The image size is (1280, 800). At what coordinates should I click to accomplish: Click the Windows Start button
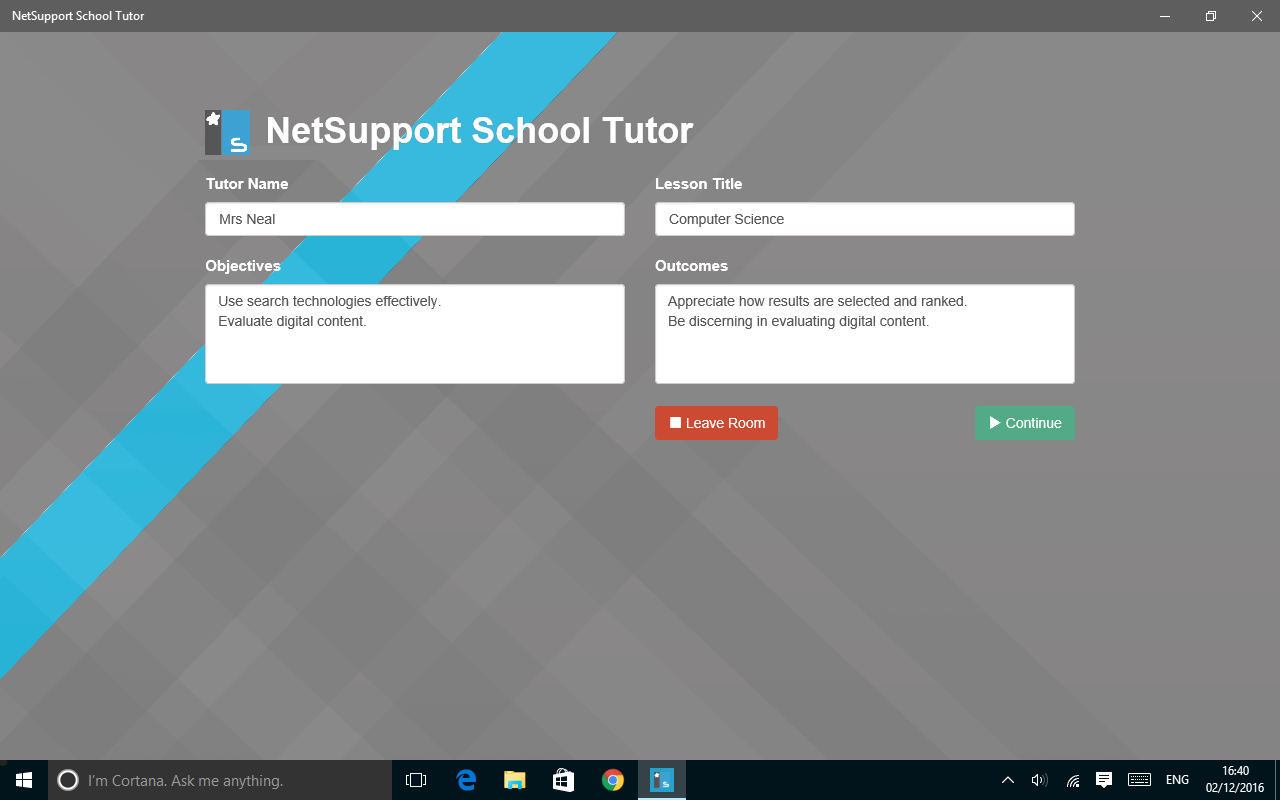click(x=24, y=780)
